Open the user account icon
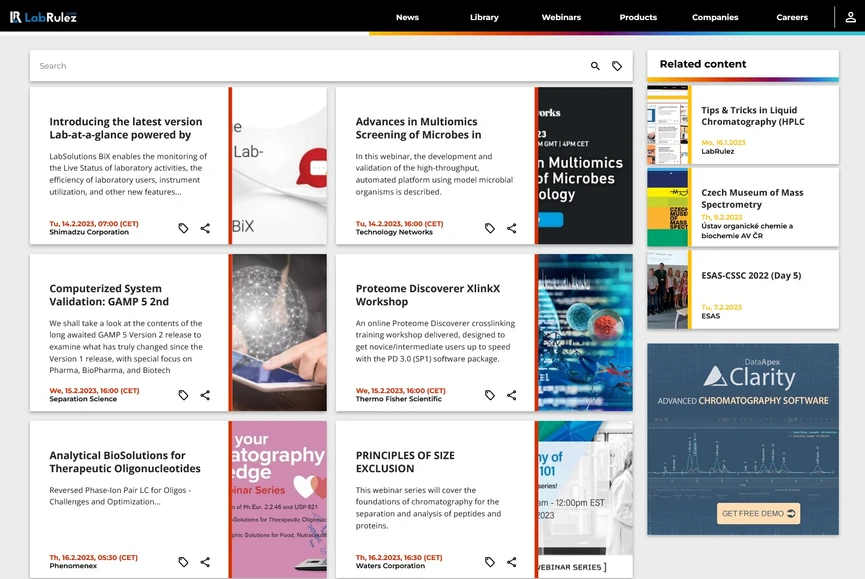This screenshot has height=579, width=865. coord(850,17)
